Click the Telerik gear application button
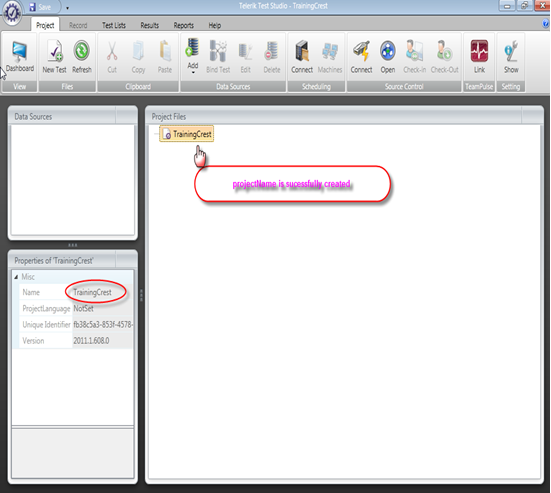551x493 pixels. pos(12,13)
